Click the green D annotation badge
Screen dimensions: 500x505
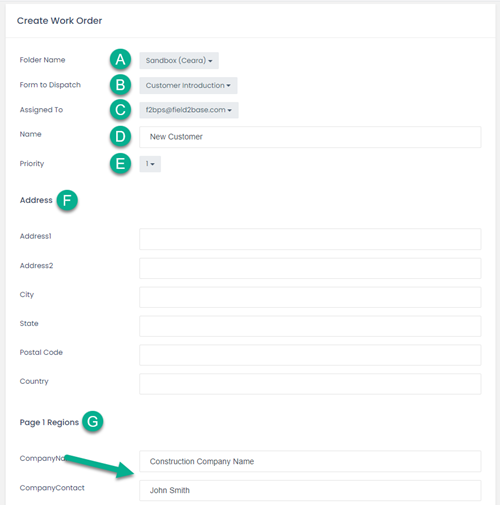click(x=120, y=137)
